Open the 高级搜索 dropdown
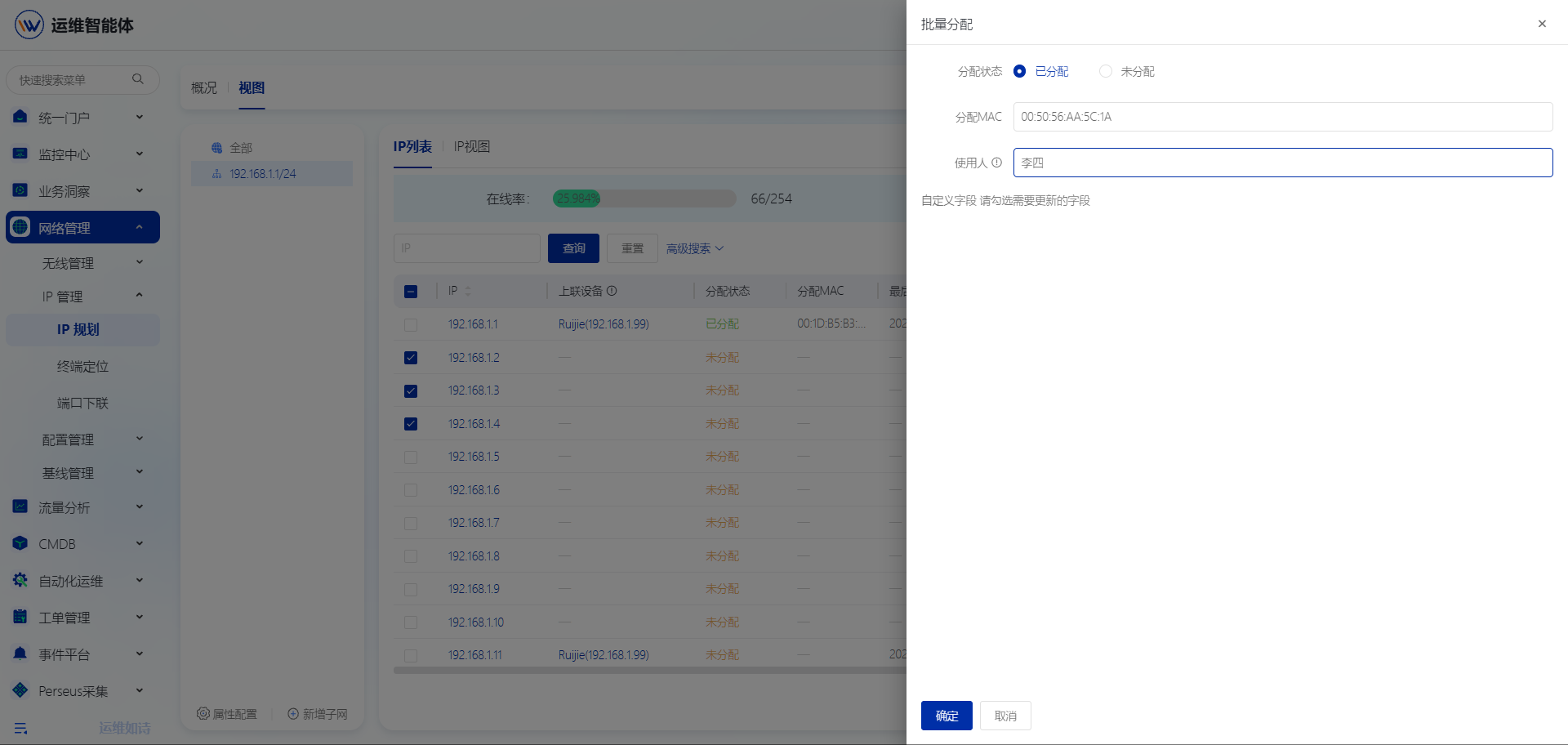The height and width of the screenshot is (745, 1568). click(x=695, y=248)
